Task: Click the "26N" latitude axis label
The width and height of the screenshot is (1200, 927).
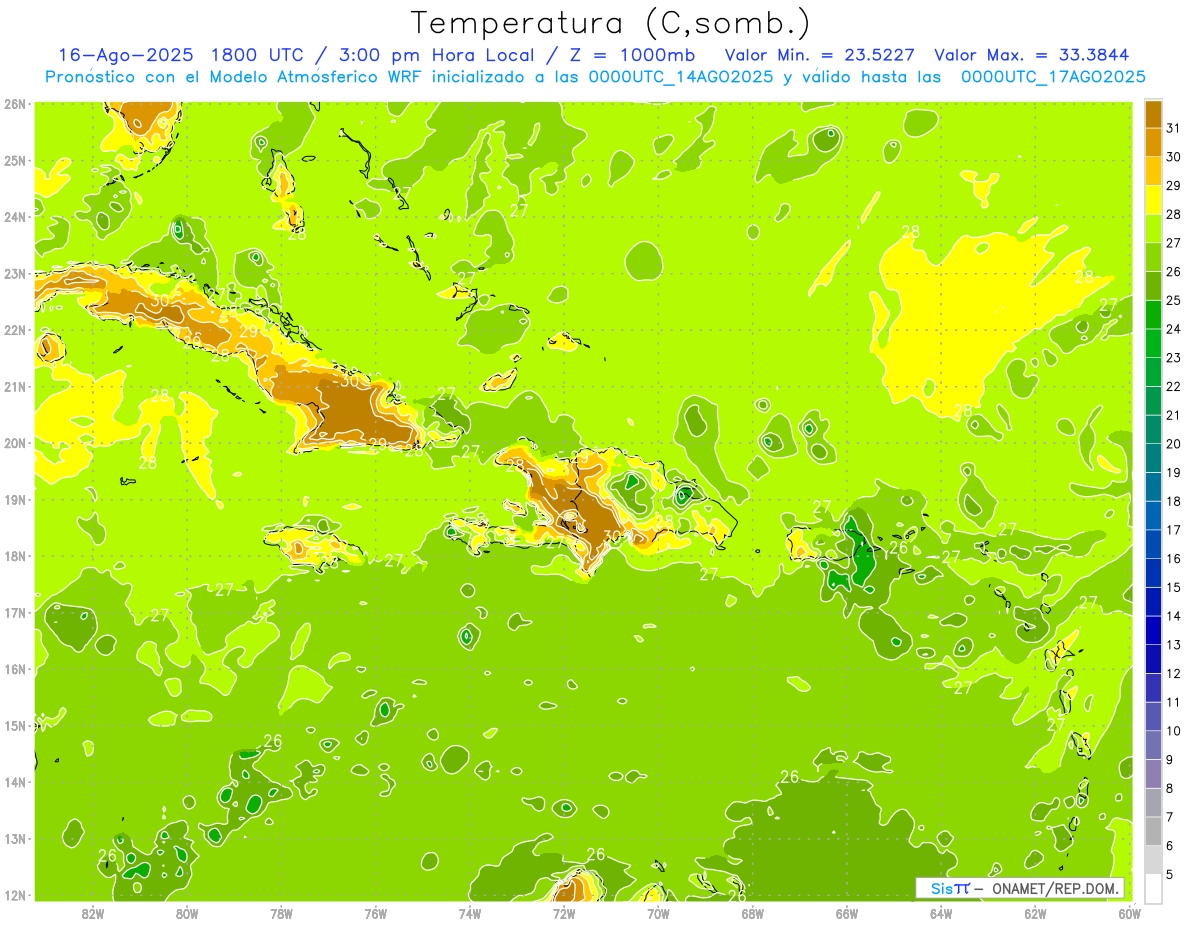Action: [15, 103]
